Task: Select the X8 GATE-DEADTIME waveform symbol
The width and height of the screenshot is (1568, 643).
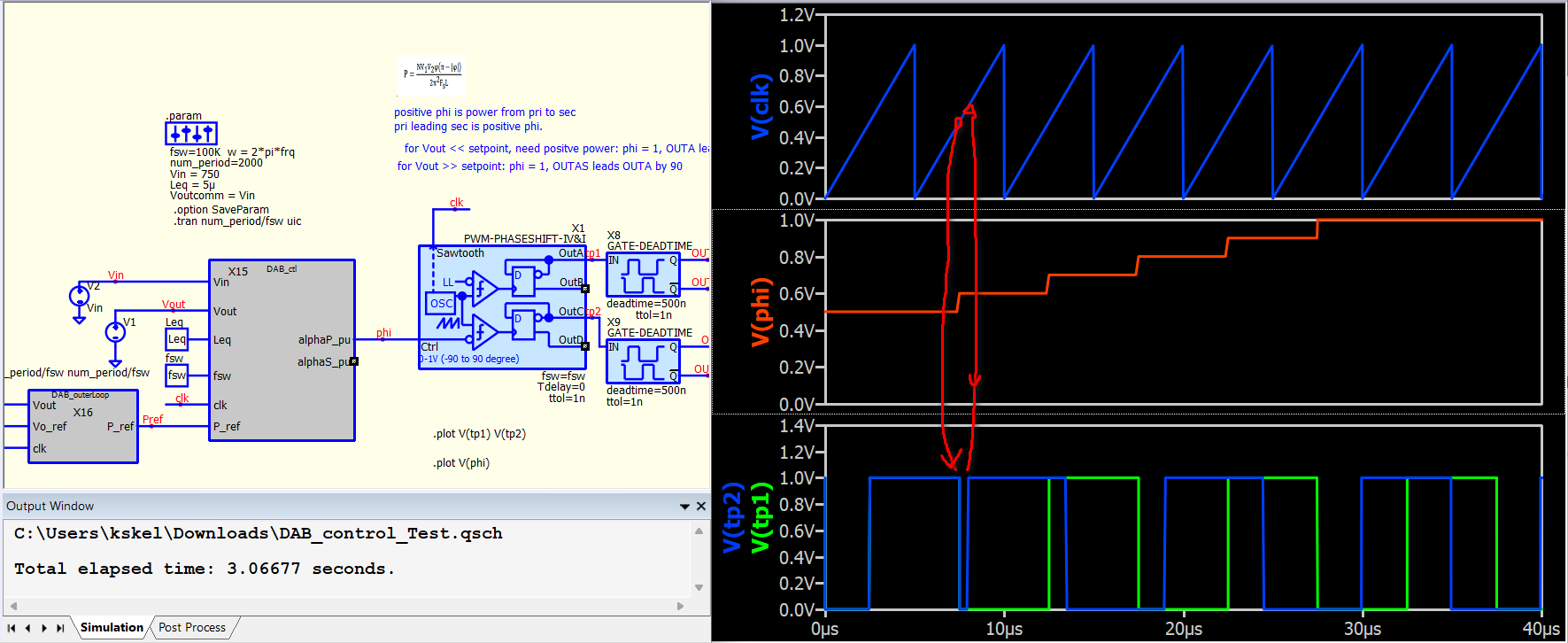Action: point(643,275)
